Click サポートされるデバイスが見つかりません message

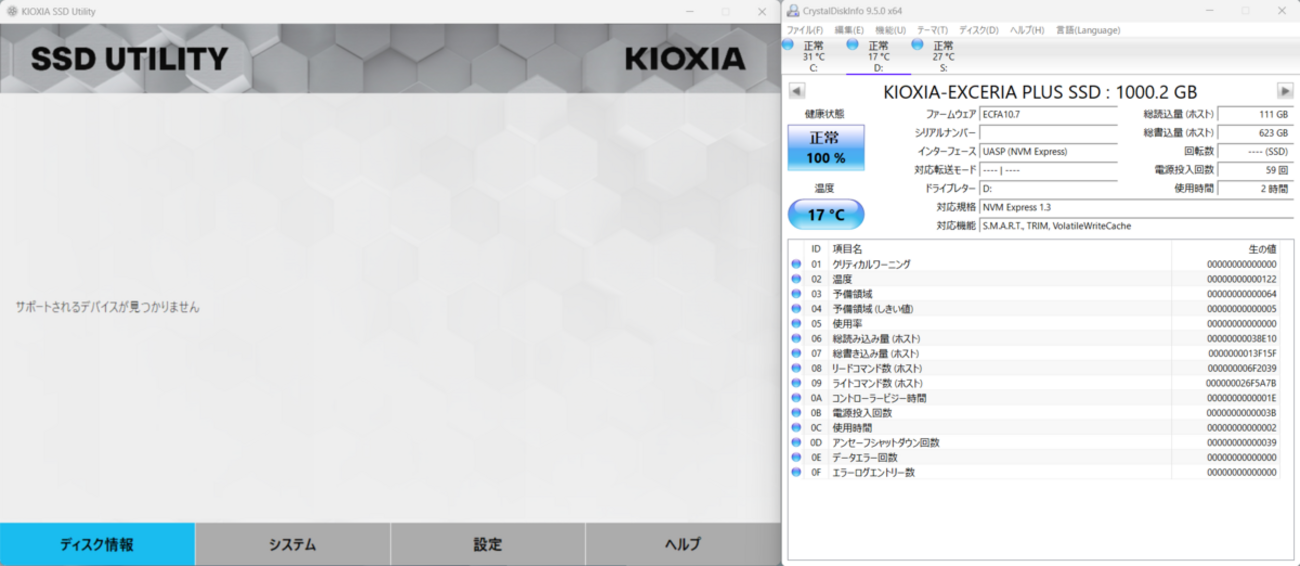107,307
